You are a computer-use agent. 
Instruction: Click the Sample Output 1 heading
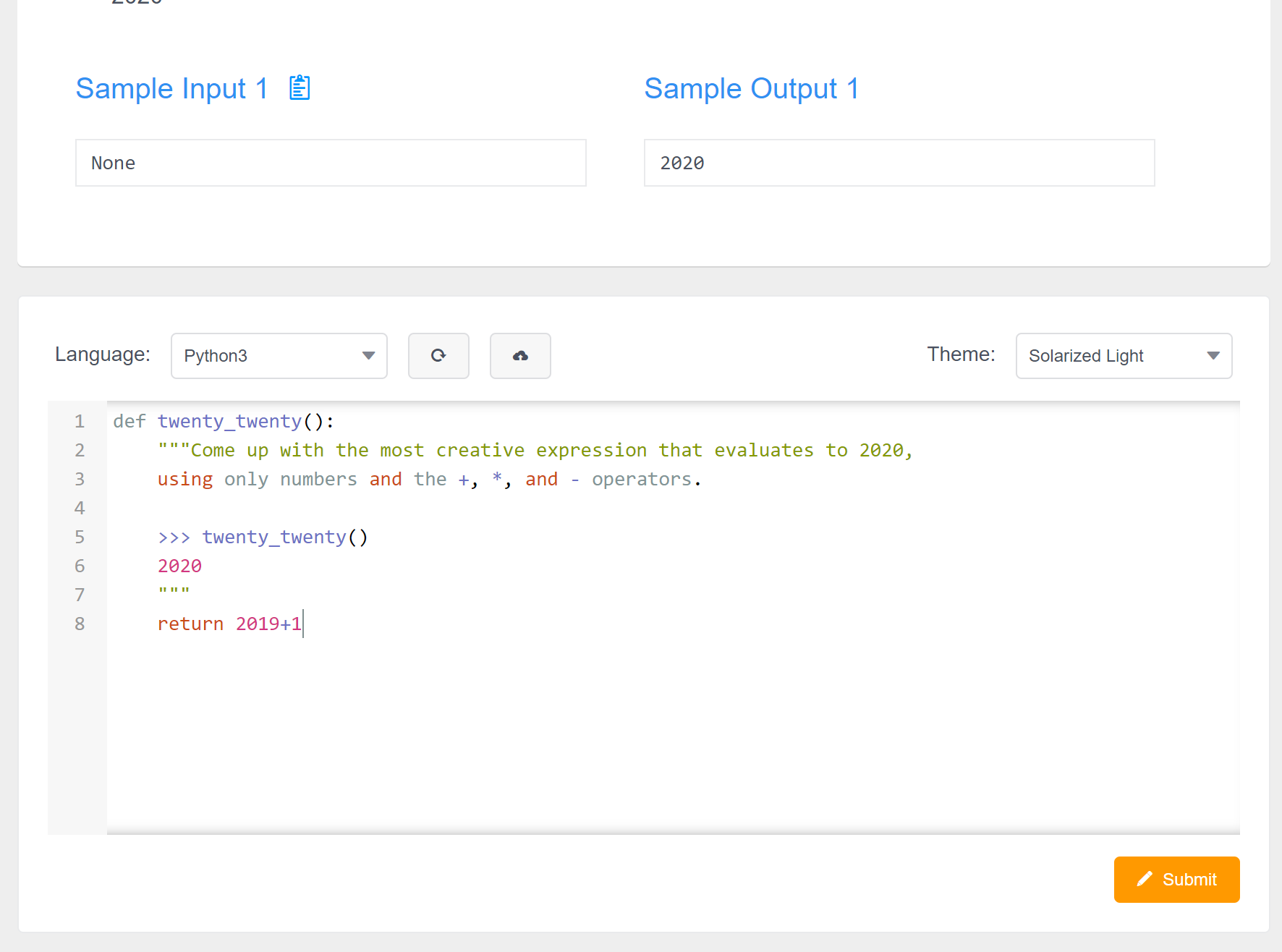pyautogui.click(x=751, y=89)
